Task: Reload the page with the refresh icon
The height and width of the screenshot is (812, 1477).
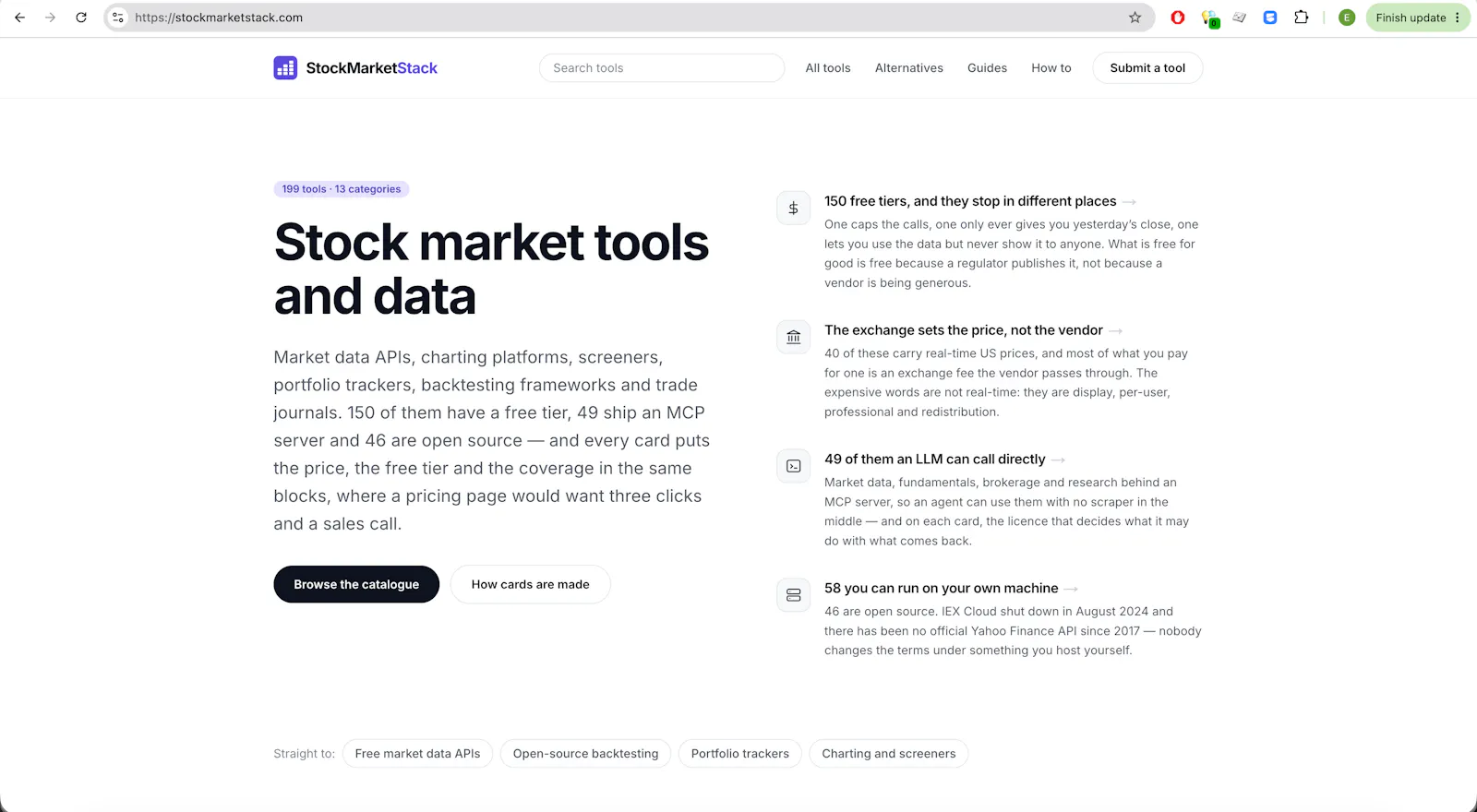Action: (x=81, y=18)
